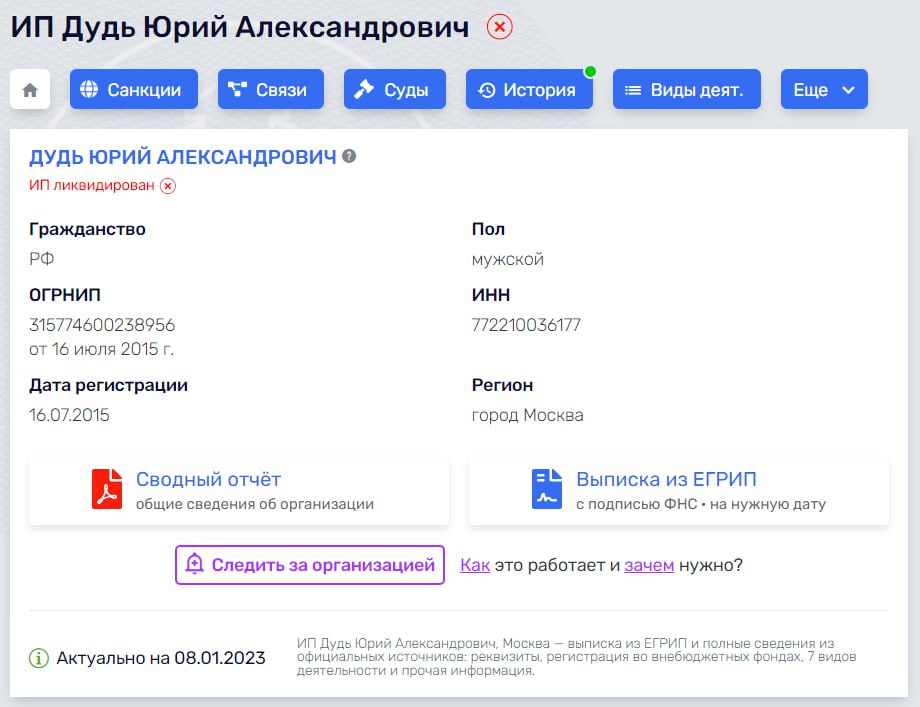
Task: Click the Актуально на 08.01.2023 text
Action: 161,658
